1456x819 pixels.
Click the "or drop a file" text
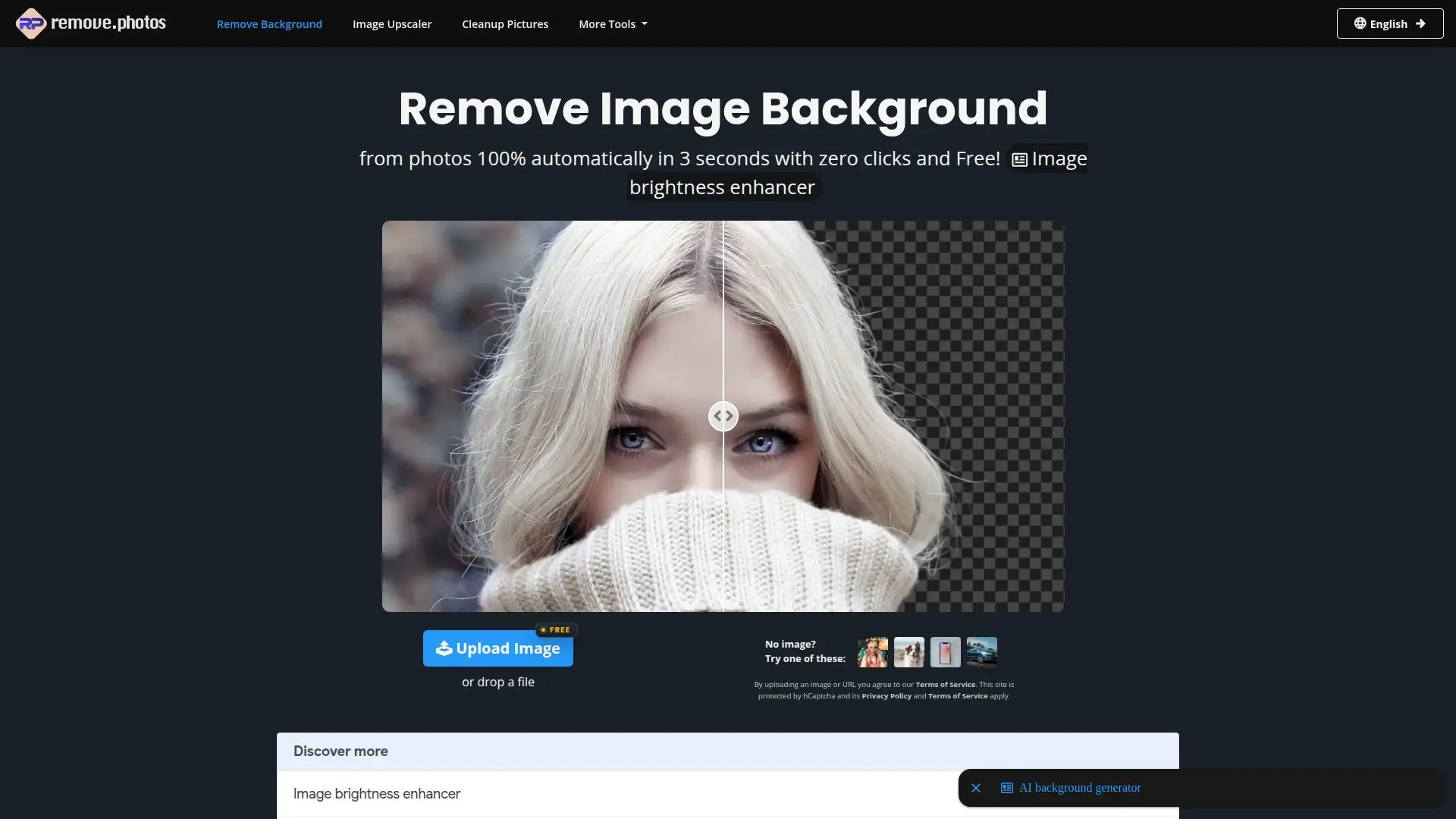coord(498,682)
